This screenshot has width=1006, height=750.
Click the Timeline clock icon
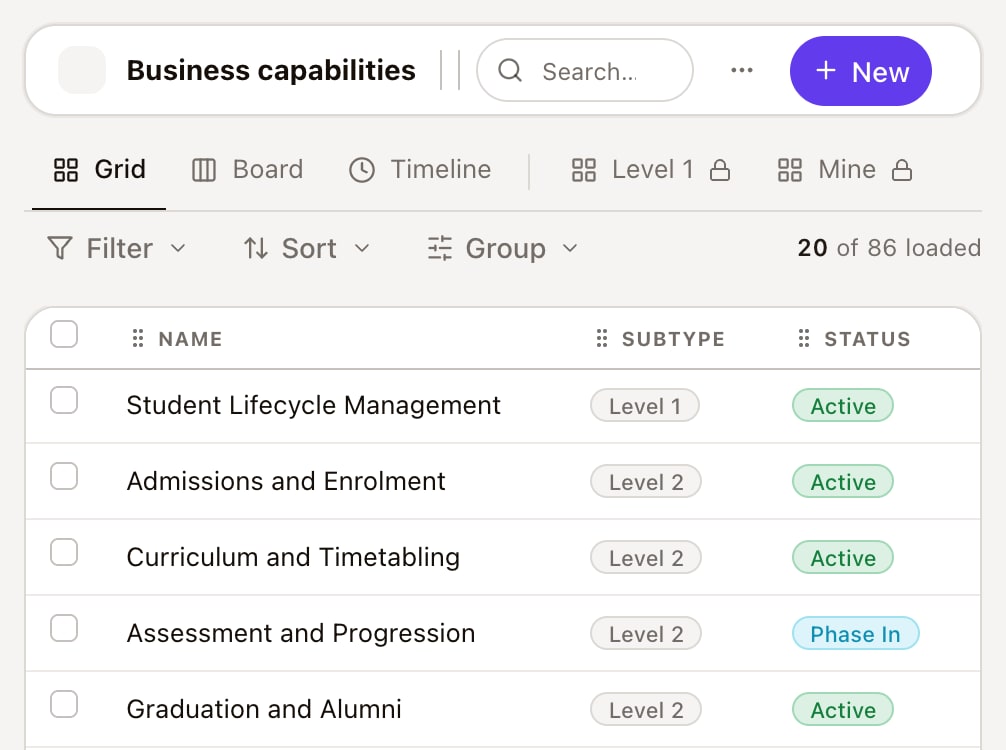(x=362, y=170)
